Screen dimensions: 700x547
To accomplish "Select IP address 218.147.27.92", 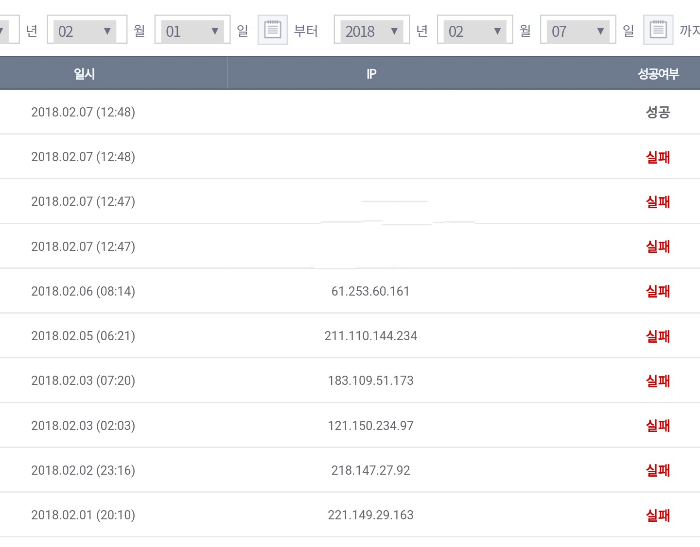I will point(370,470).
